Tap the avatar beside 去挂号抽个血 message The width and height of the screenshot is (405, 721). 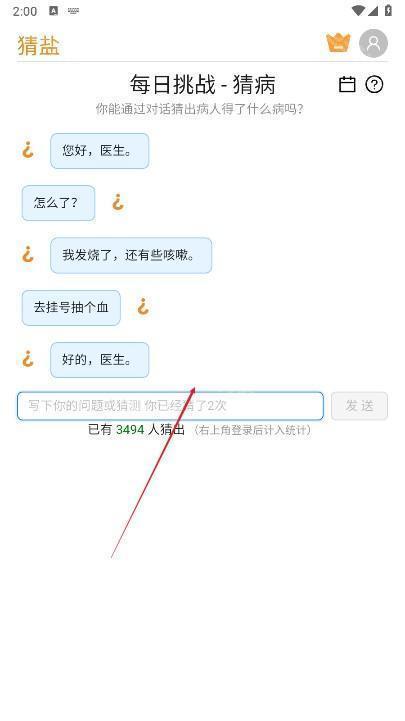coord(143,307)
